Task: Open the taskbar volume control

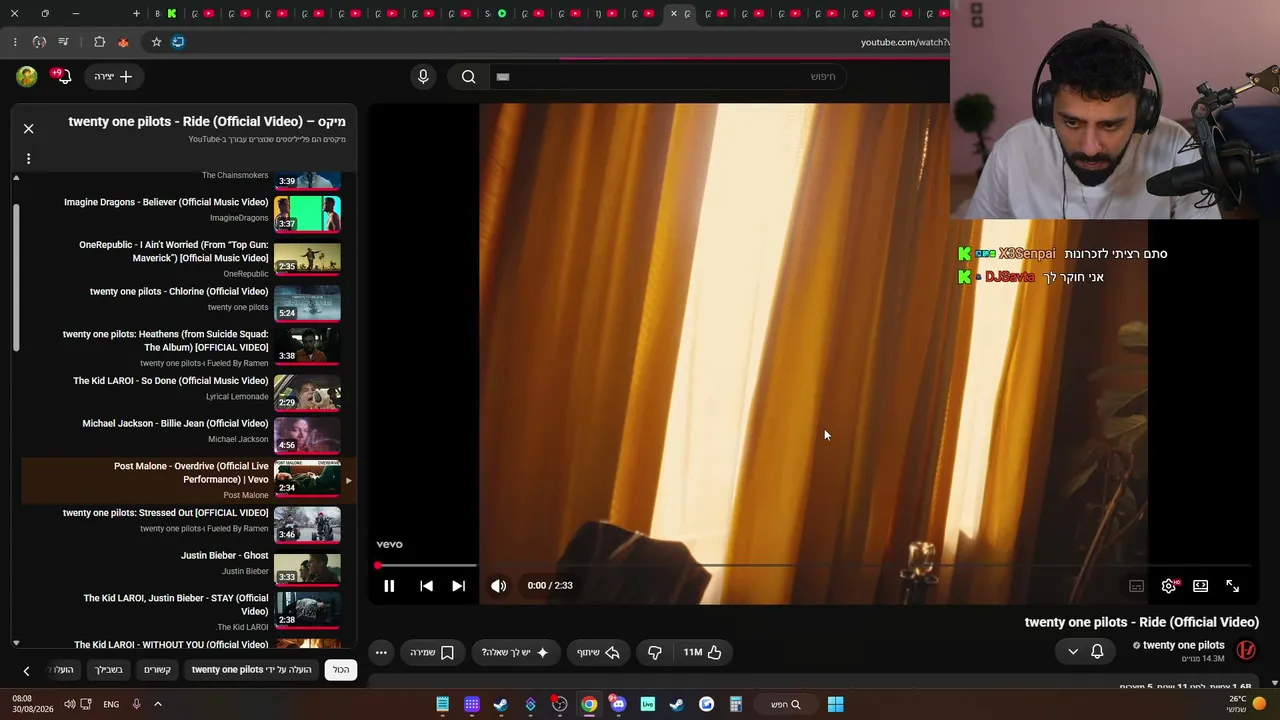Action: [69, 704]
